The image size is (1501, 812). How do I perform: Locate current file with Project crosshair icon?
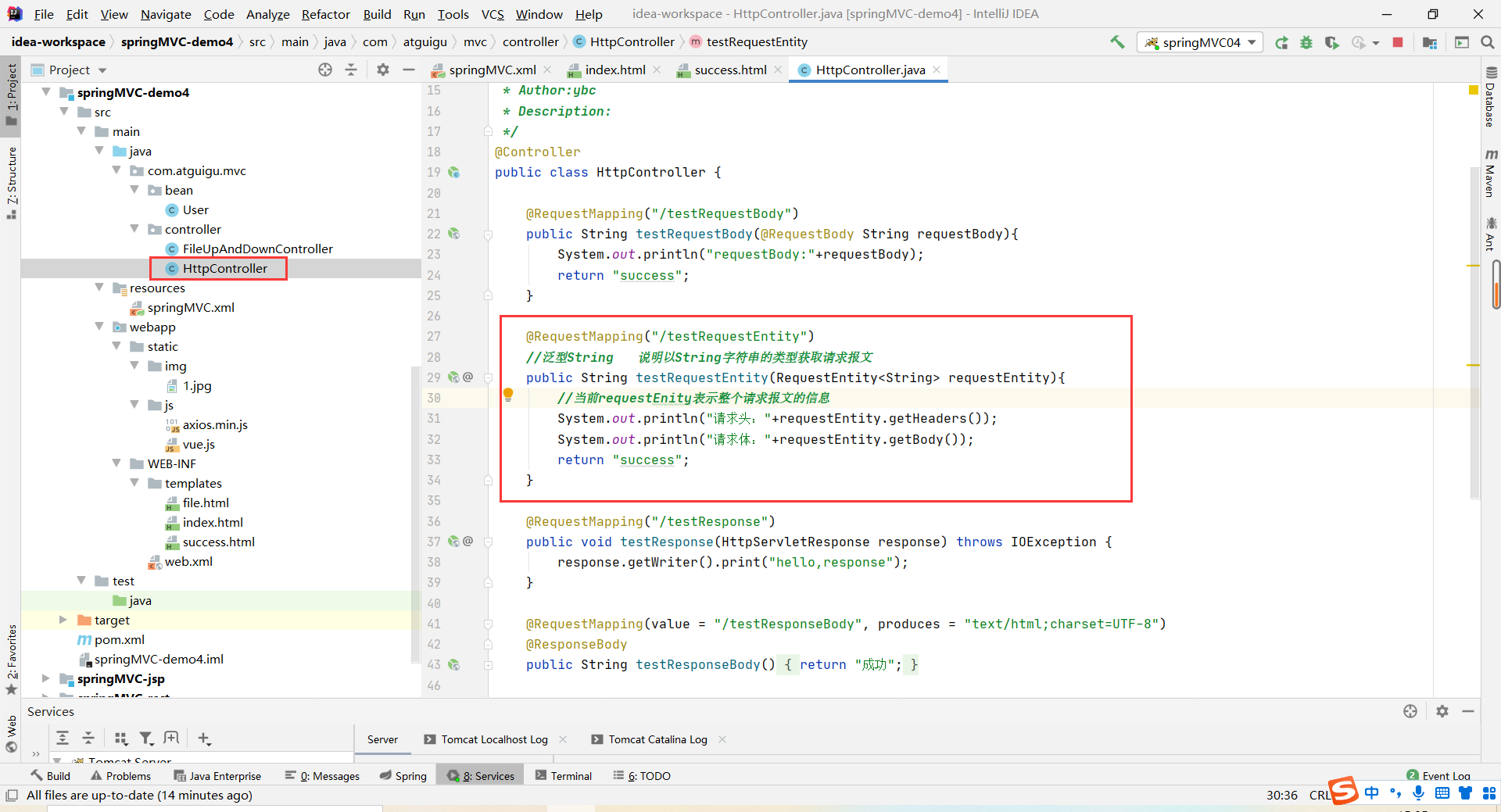pyautogui.click(x=325, y=70)
